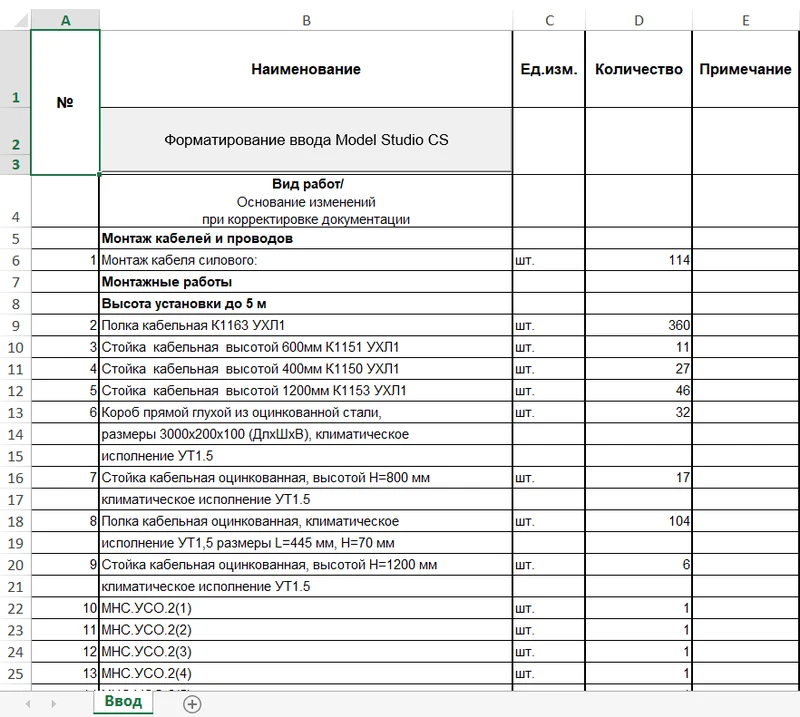Select row 9 header

pos(15,325)
